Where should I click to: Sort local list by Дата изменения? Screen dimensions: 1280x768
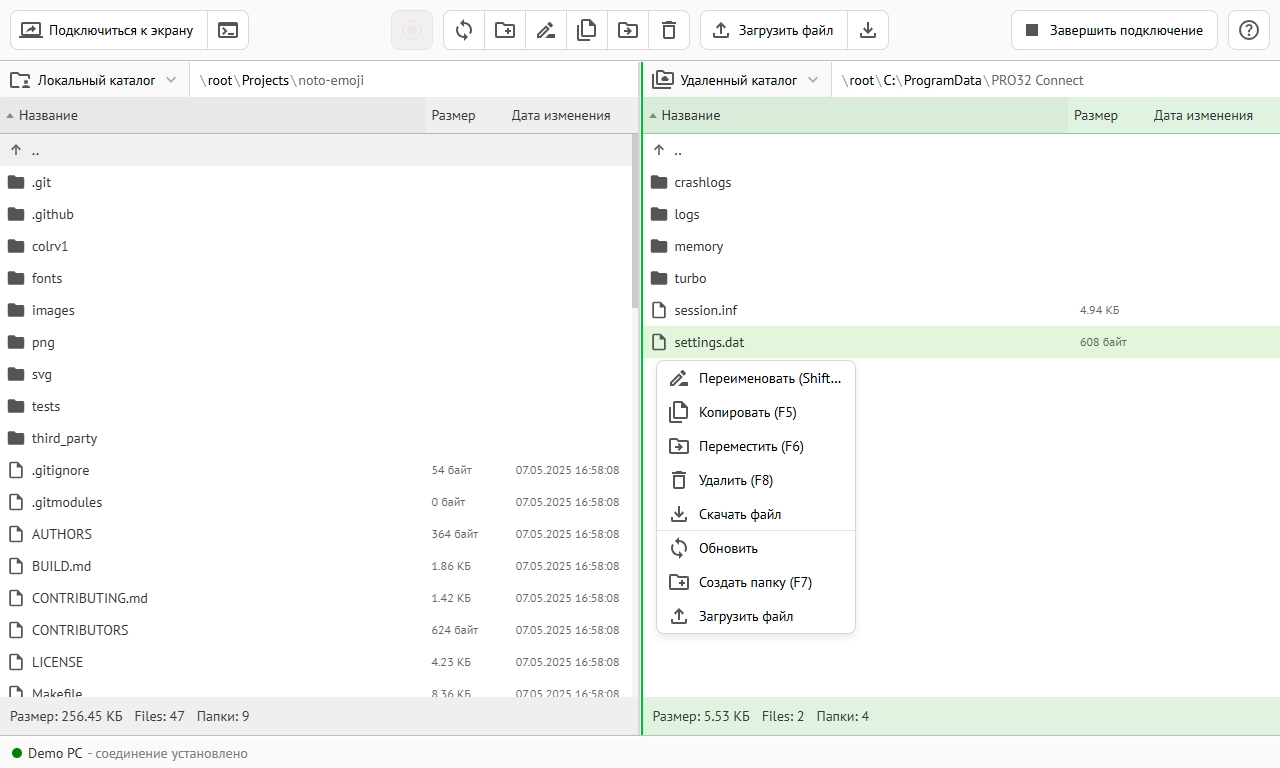click(570, 115)
